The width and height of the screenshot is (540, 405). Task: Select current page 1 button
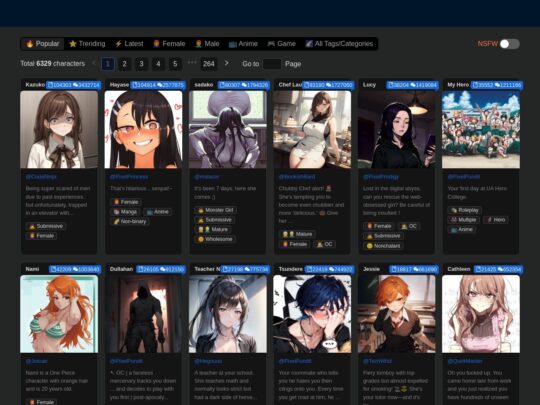[108, 64]
